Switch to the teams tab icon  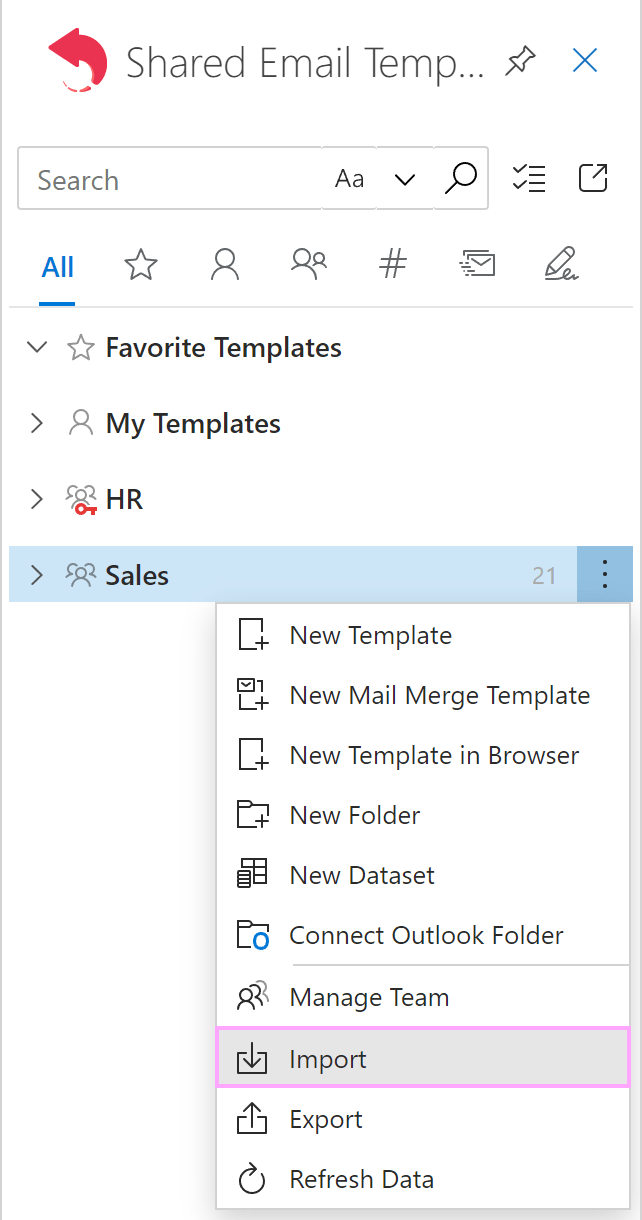(x=308, y=264)
